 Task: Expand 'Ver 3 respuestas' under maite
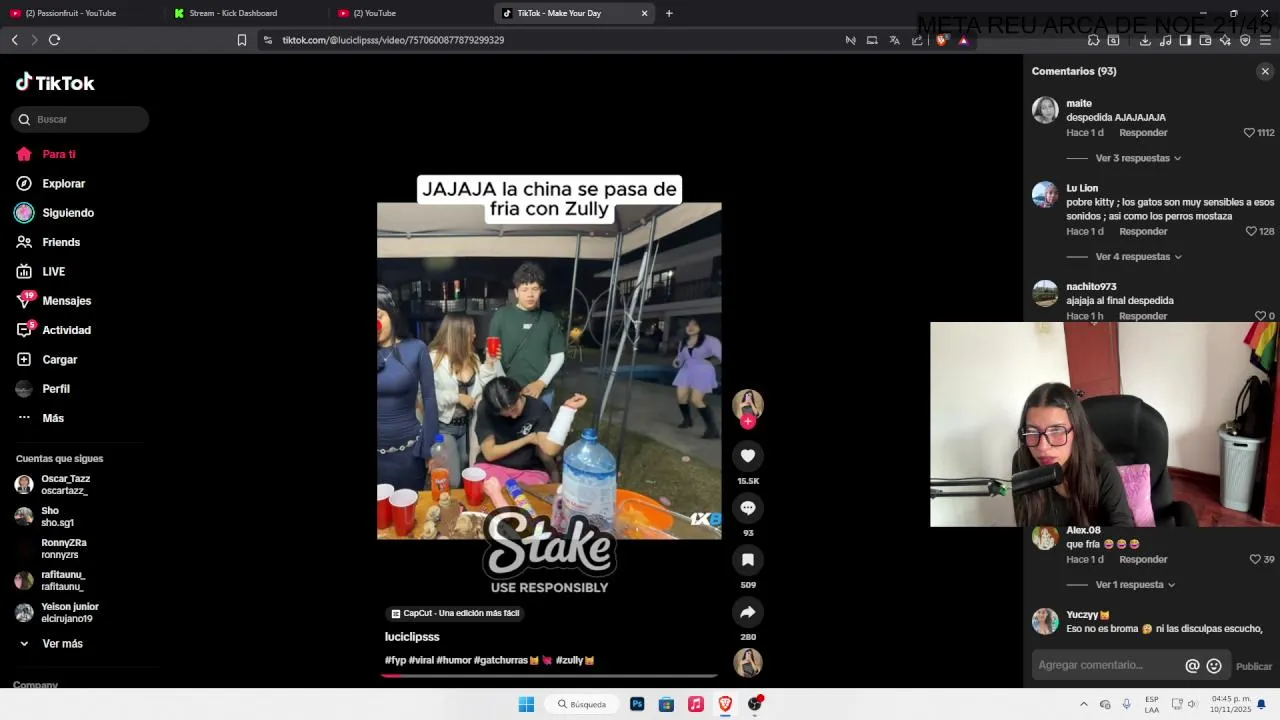point(1138,158)
